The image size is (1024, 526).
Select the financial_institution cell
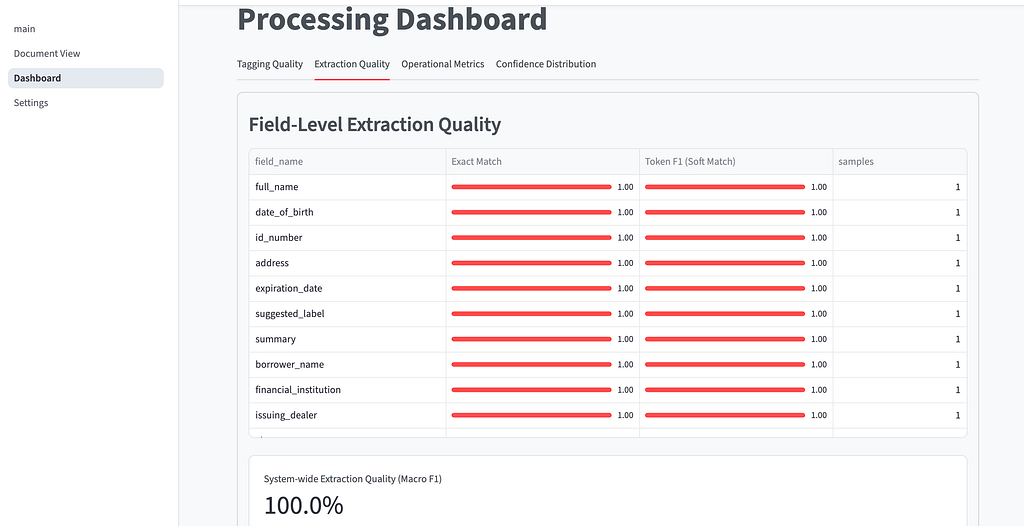[x=347, y=390]
